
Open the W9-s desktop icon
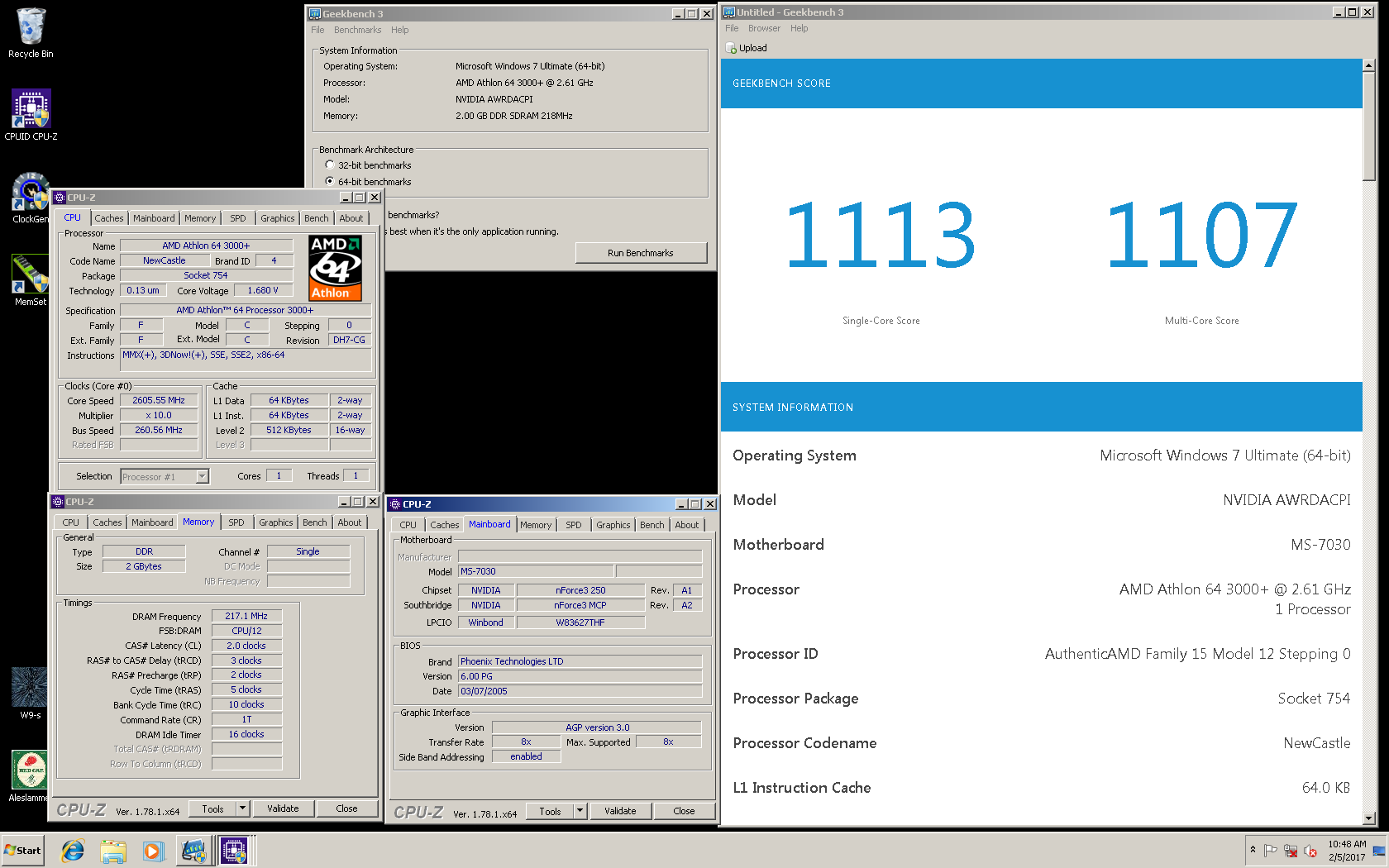coord(31,694)
